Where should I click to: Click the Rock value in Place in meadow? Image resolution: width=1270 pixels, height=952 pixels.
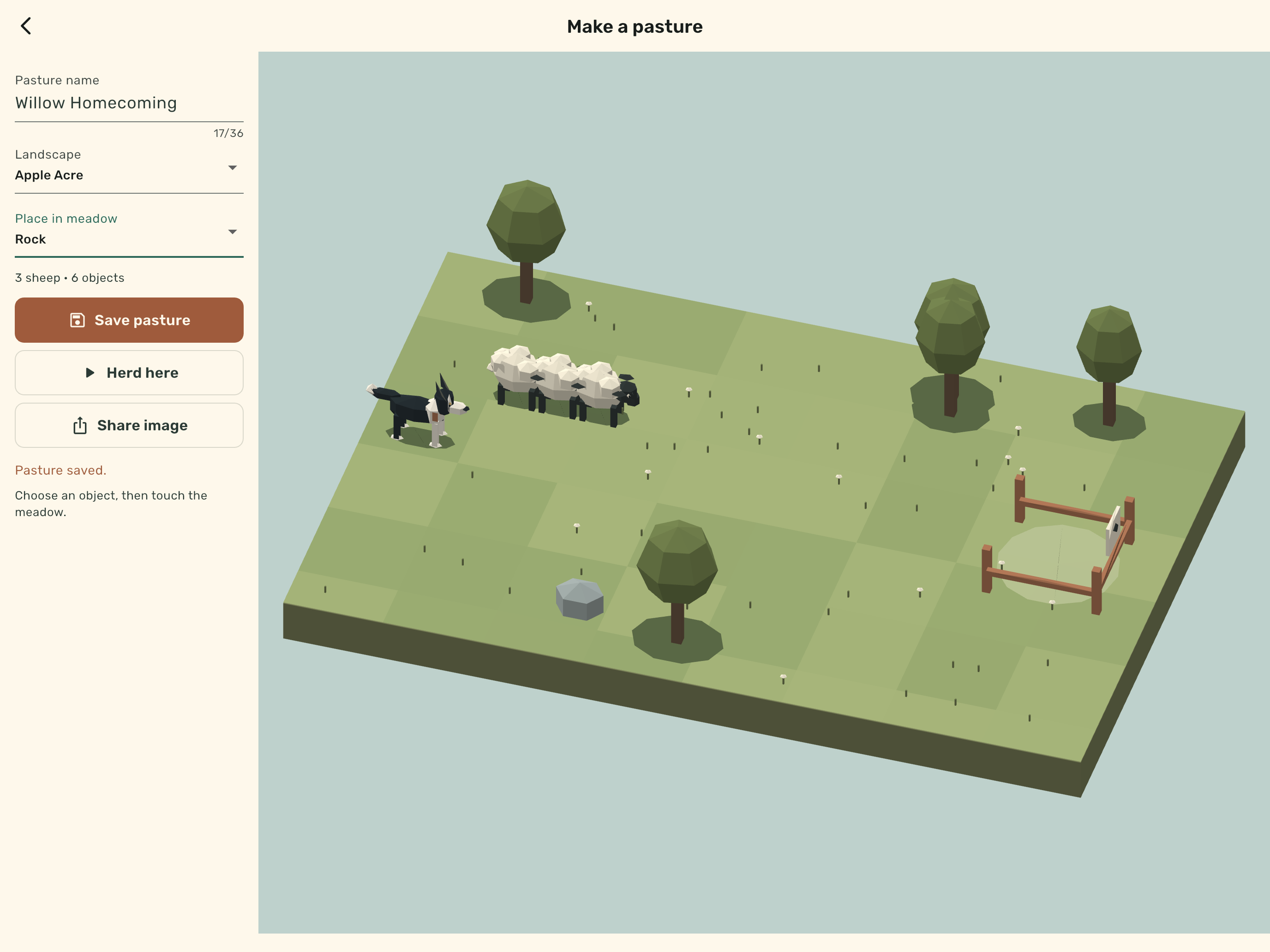coord(30,239)
